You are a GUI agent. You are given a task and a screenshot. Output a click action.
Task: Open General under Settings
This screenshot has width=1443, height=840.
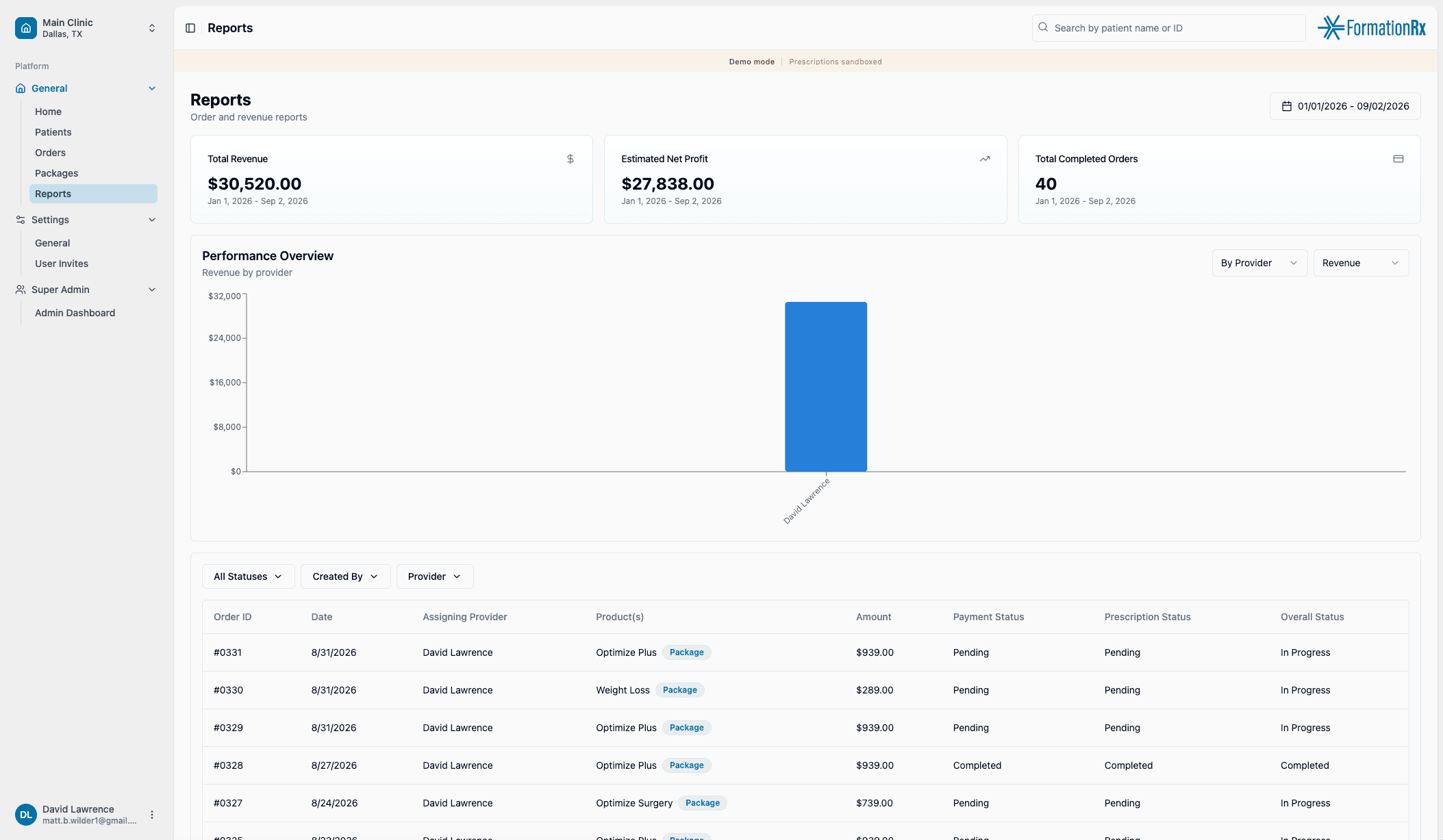point(52,243)
